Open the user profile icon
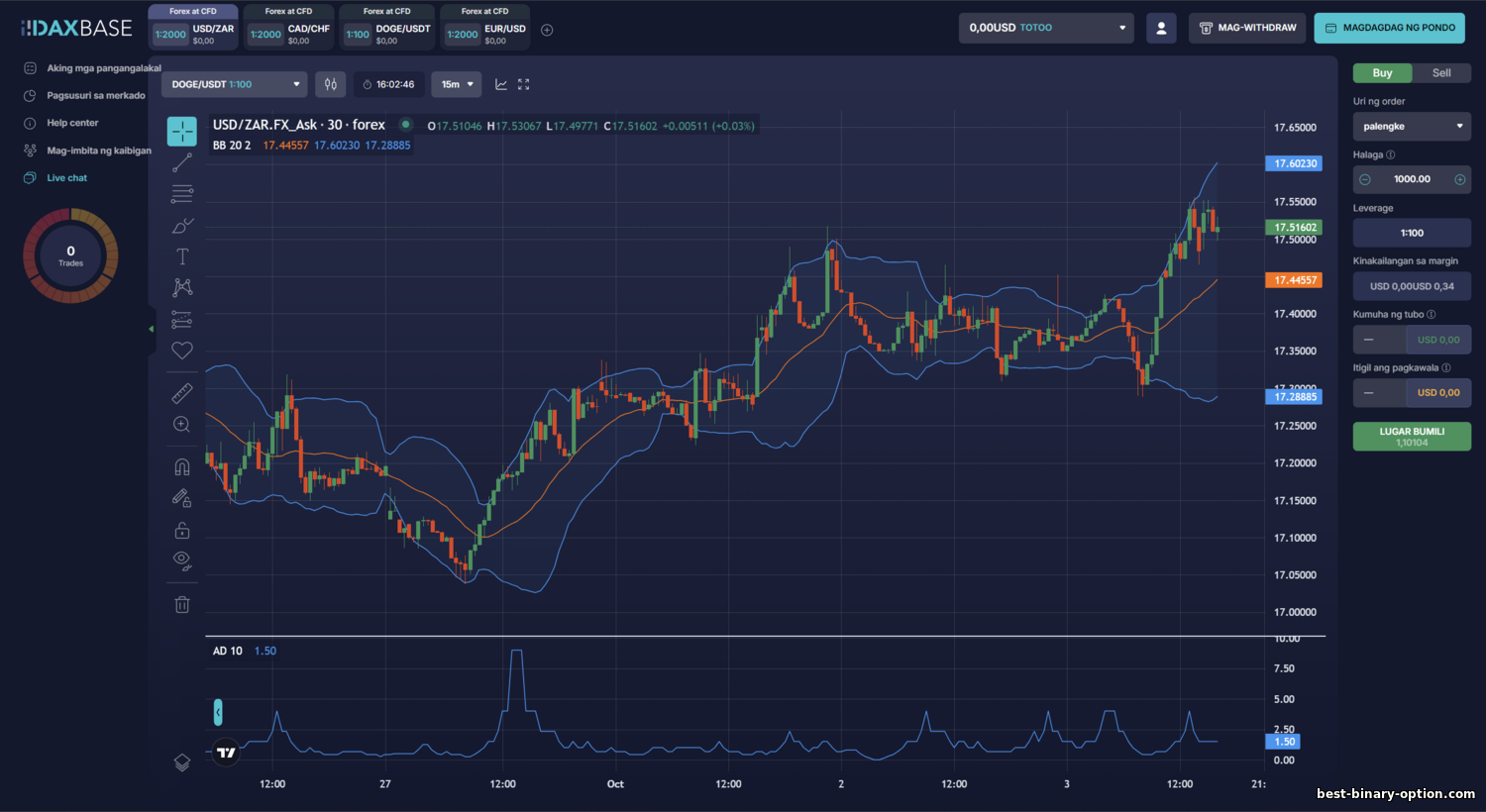1486x812 pixels. 1161,28
